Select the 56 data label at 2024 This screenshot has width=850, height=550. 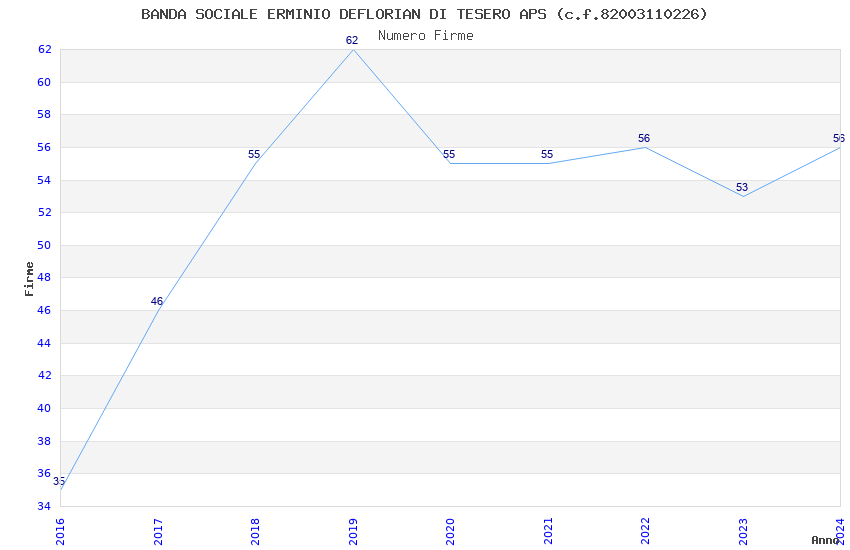pos(839,138)
